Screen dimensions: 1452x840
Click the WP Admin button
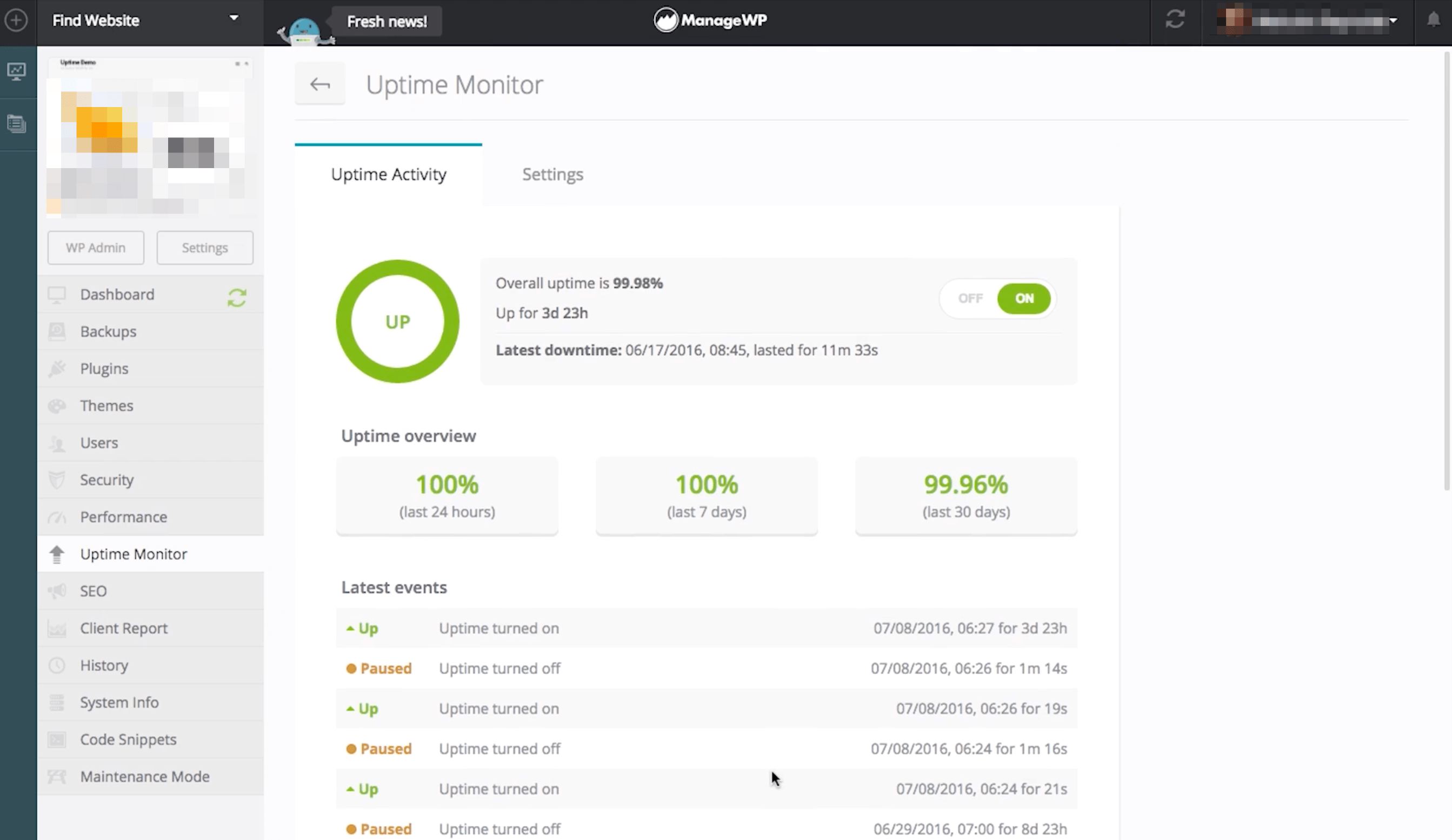click(96, 248)
